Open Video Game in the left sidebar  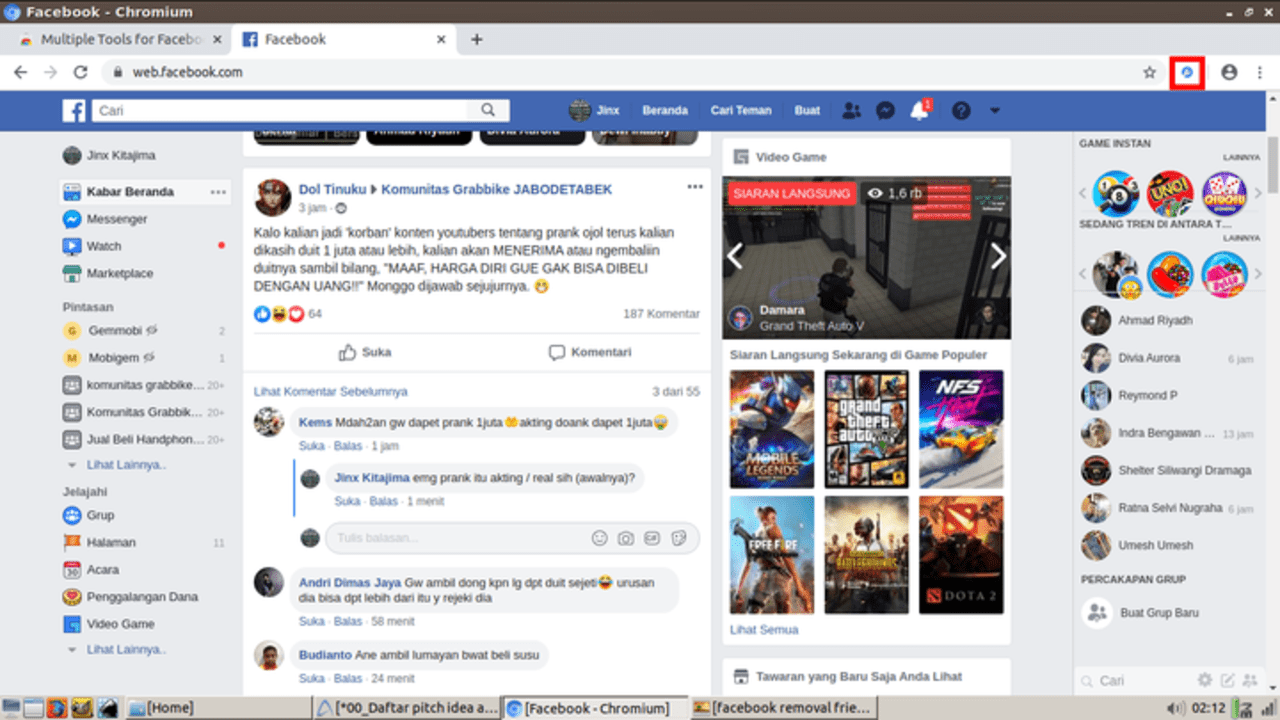(x=108, y=624)
